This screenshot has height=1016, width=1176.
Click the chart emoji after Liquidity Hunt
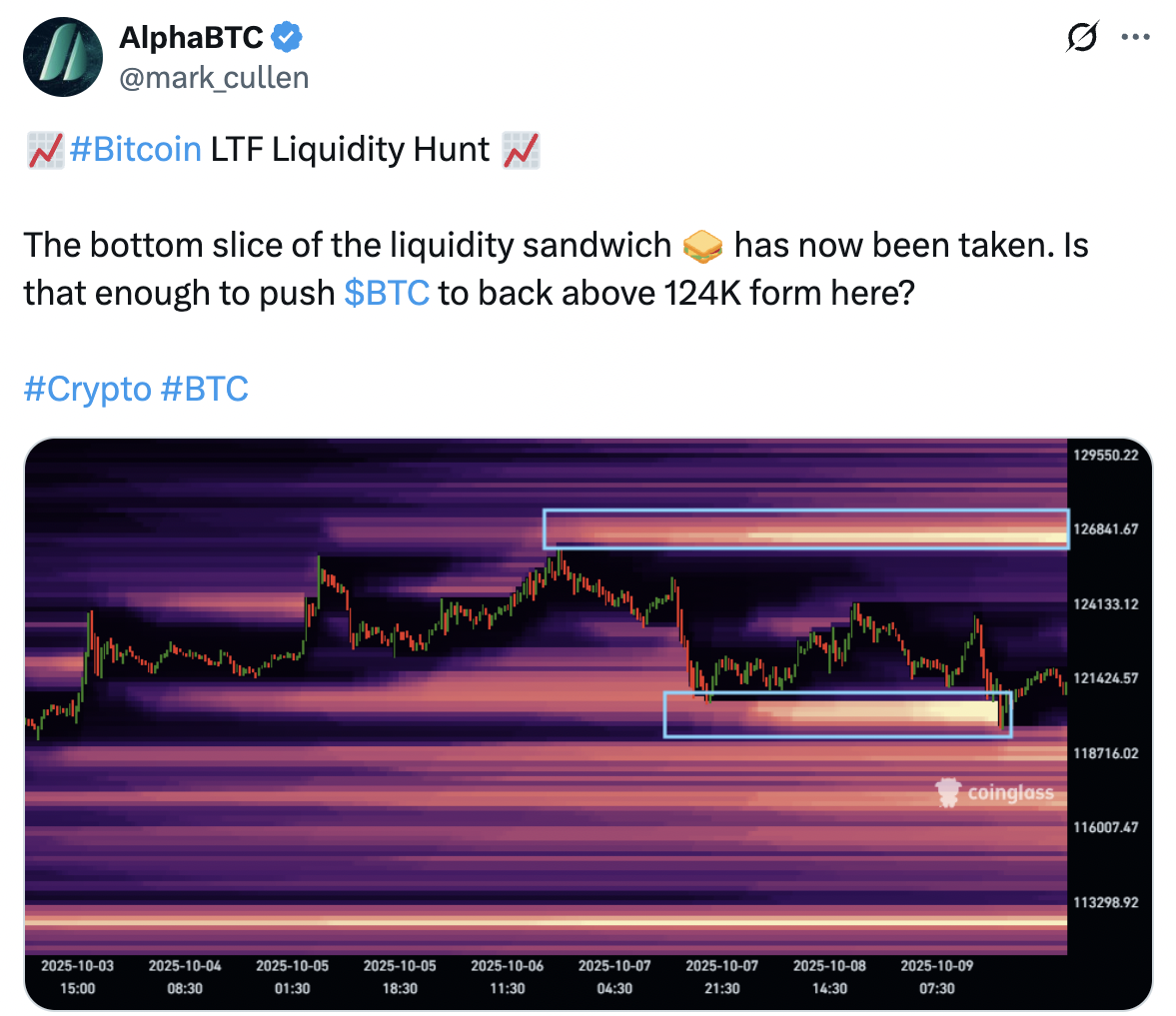pos(521,150)
